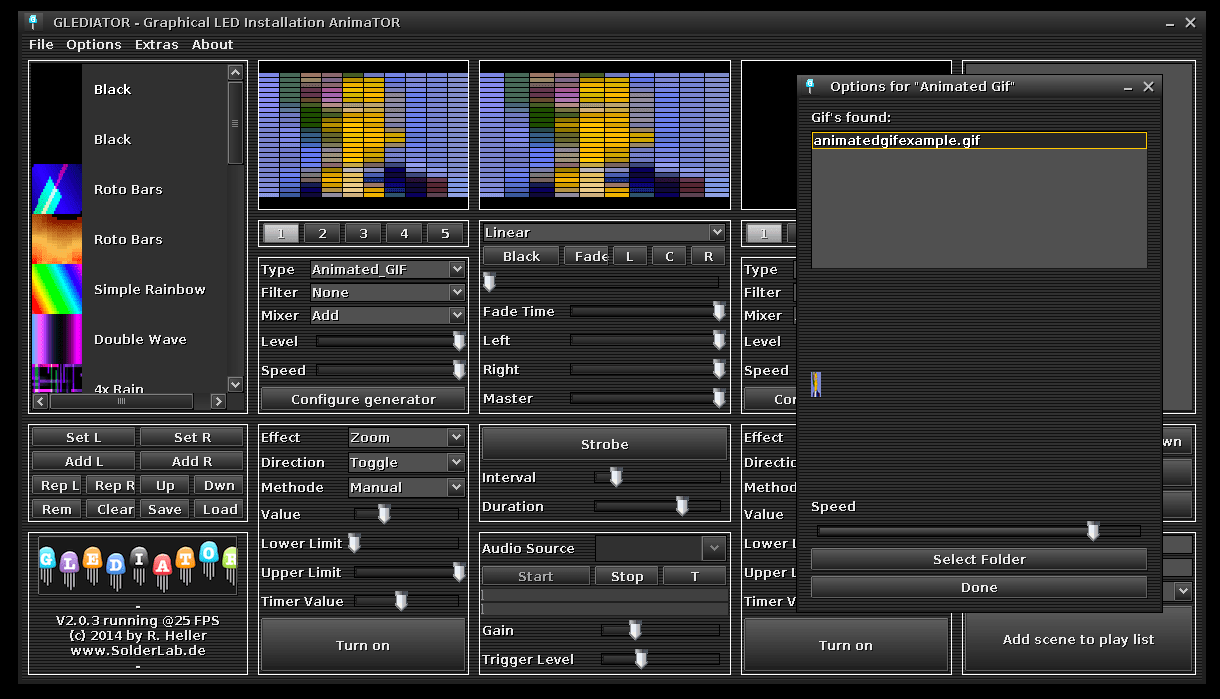Click the scene list scroll down arrow
The height and width of the screenshot is (699, 1220).
235,384
